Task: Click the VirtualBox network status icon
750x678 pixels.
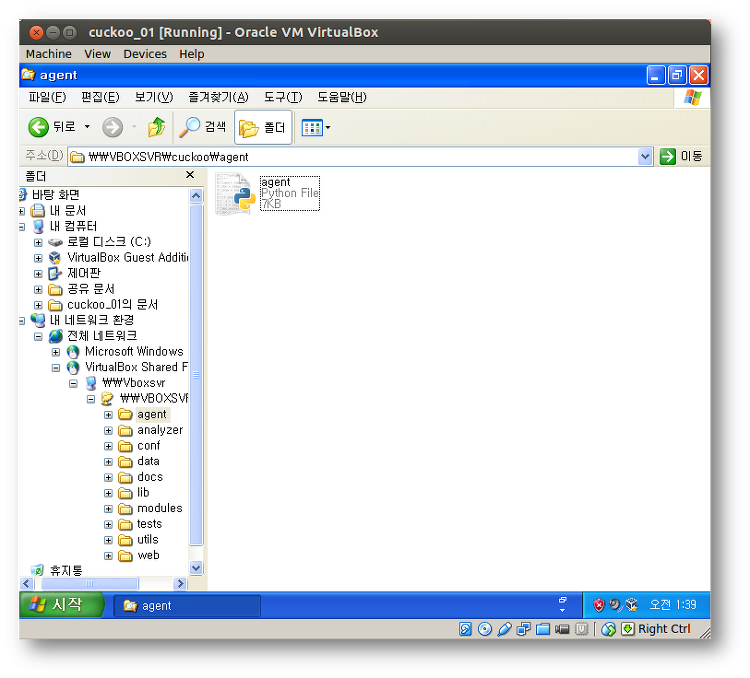Action: (523, 629)
